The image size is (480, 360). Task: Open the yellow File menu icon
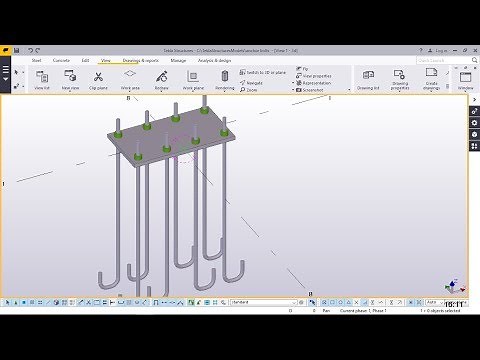point(5,50)
